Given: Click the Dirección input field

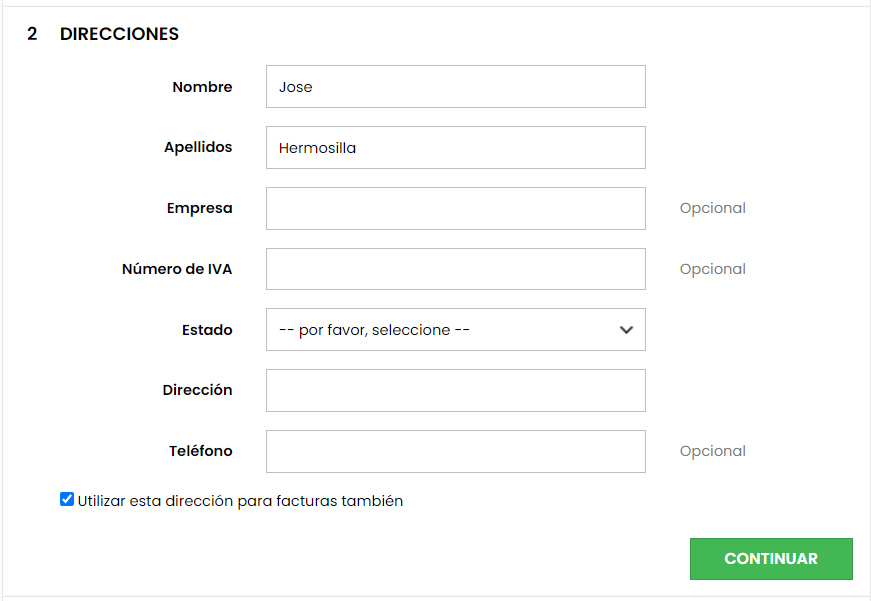Looking at the screenshot, I should click(455, 391).
